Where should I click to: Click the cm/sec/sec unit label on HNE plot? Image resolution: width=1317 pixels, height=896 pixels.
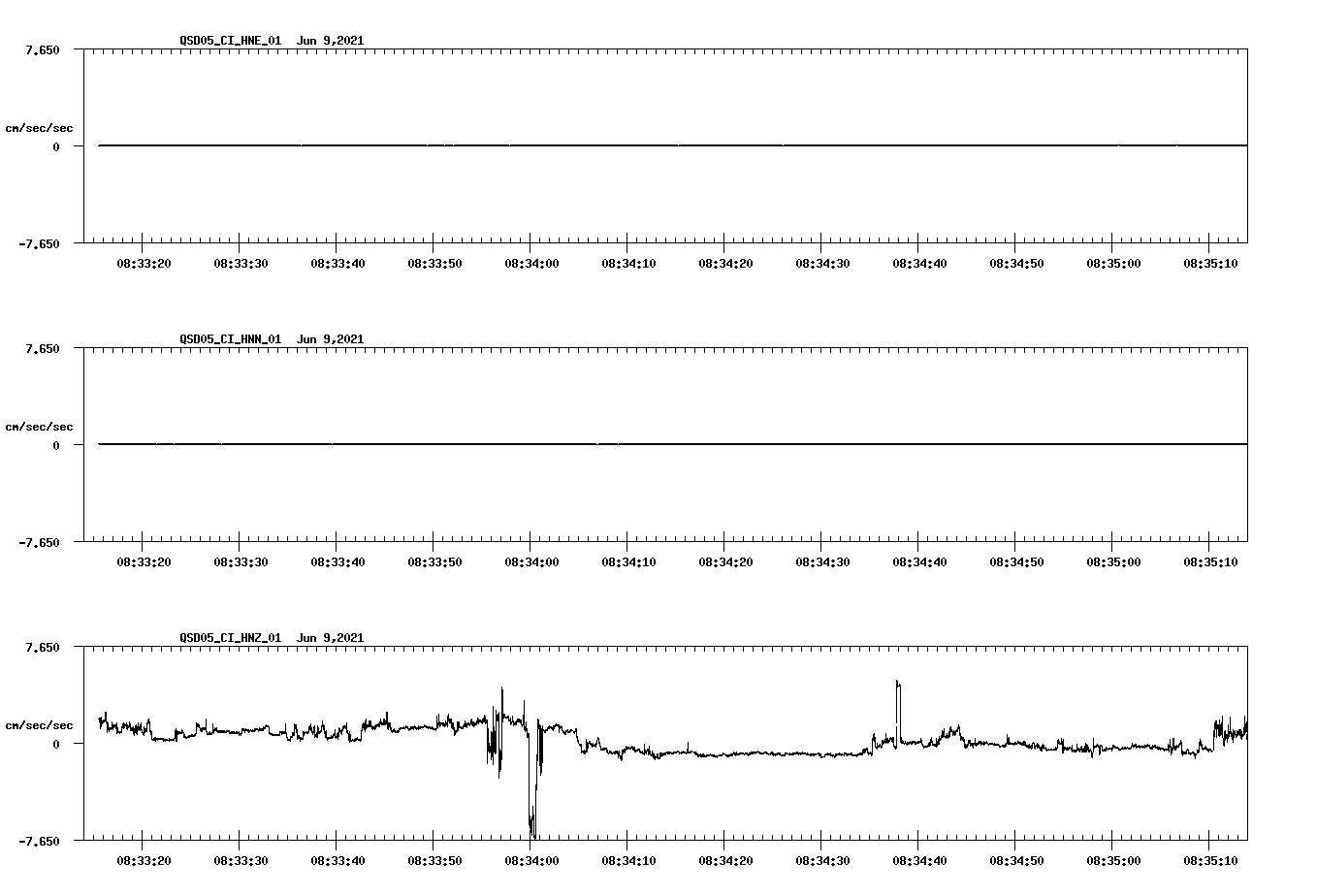pyautogui.click(x=39, y=128)
